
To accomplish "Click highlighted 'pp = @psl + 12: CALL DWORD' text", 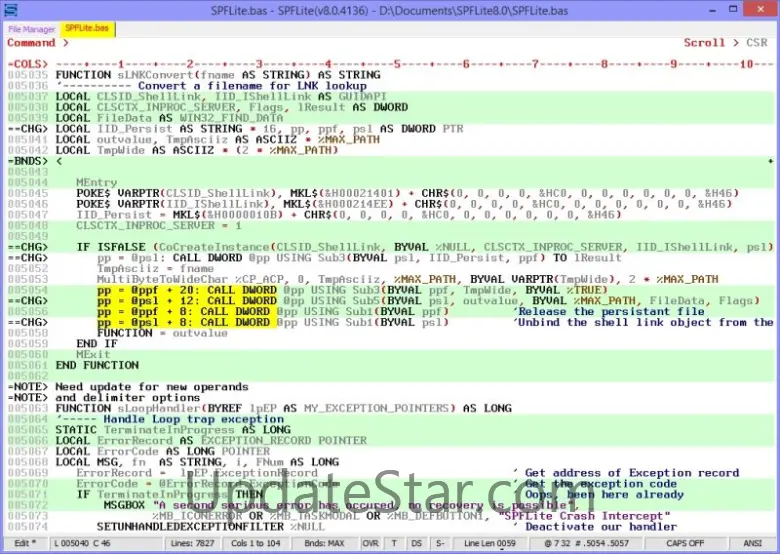I will [187, 301].
